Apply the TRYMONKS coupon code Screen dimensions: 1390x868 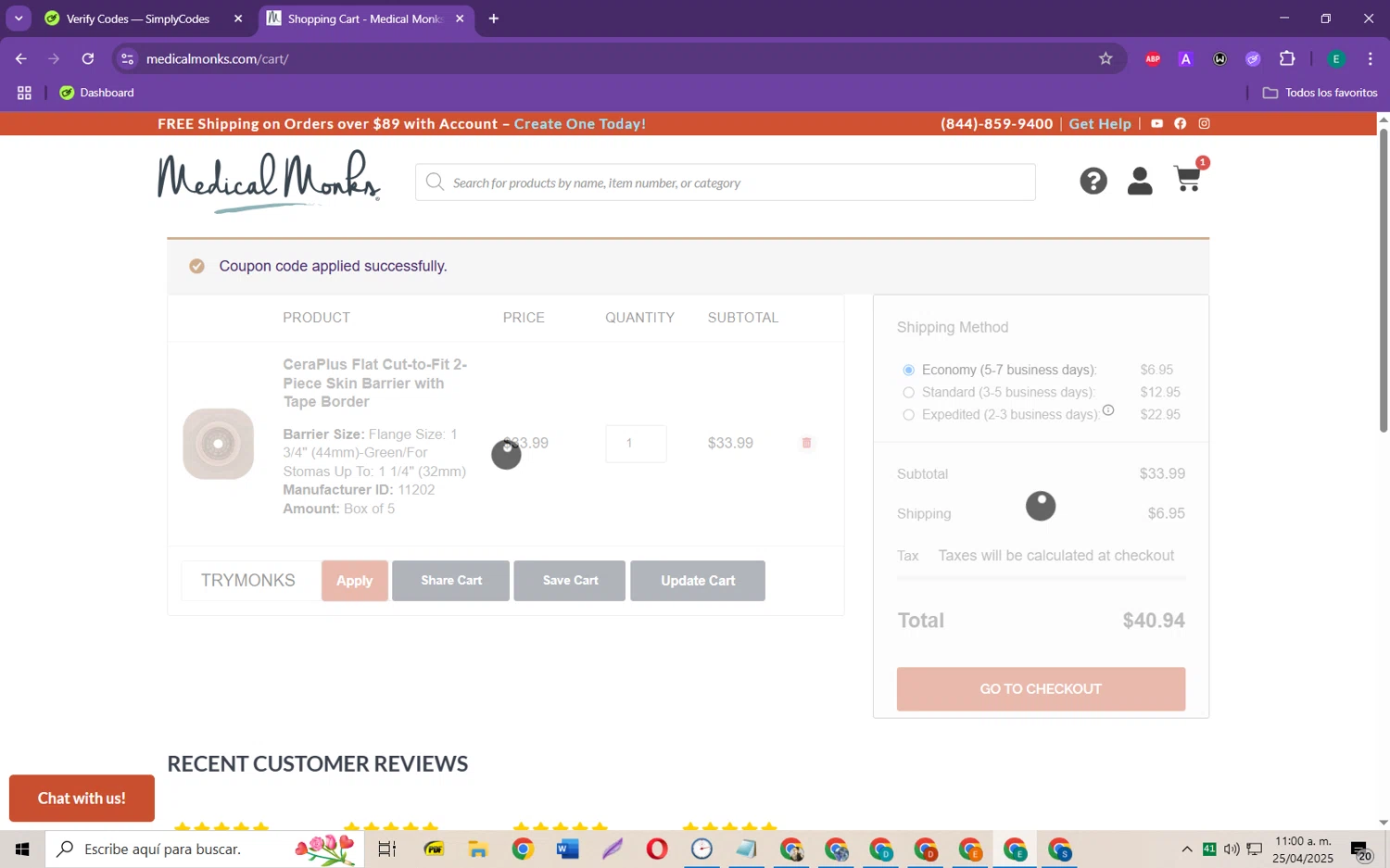pyautogui.click(x=355, y=581)
